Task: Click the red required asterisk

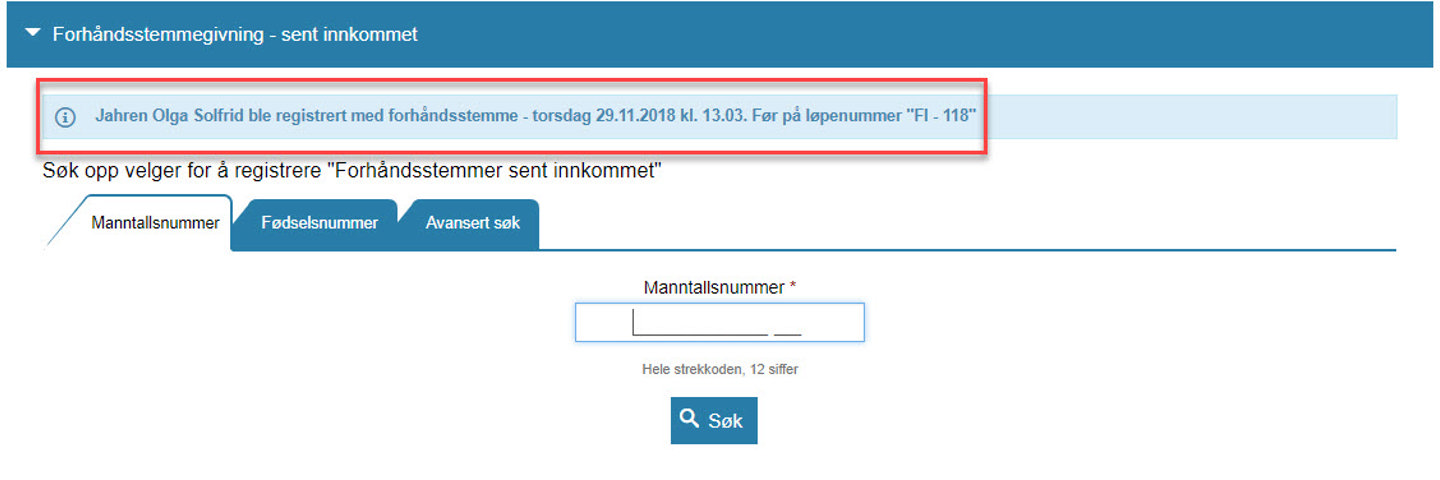Action: point(793,287)
